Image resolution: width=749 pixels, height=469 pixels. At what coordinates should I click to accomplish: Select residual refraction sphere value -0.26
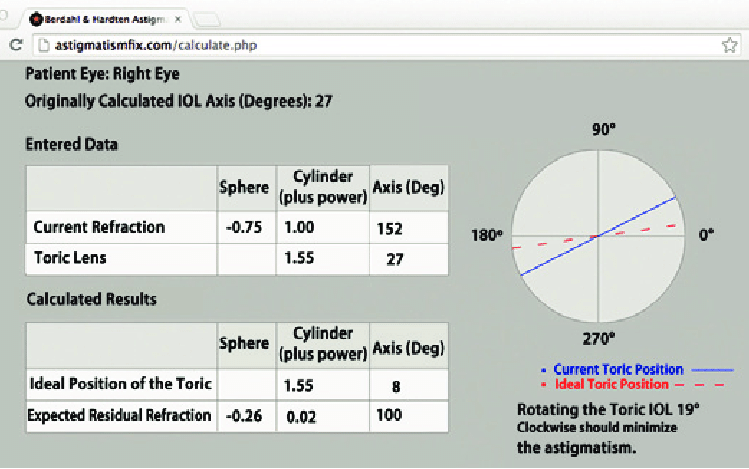coord(244,416)
